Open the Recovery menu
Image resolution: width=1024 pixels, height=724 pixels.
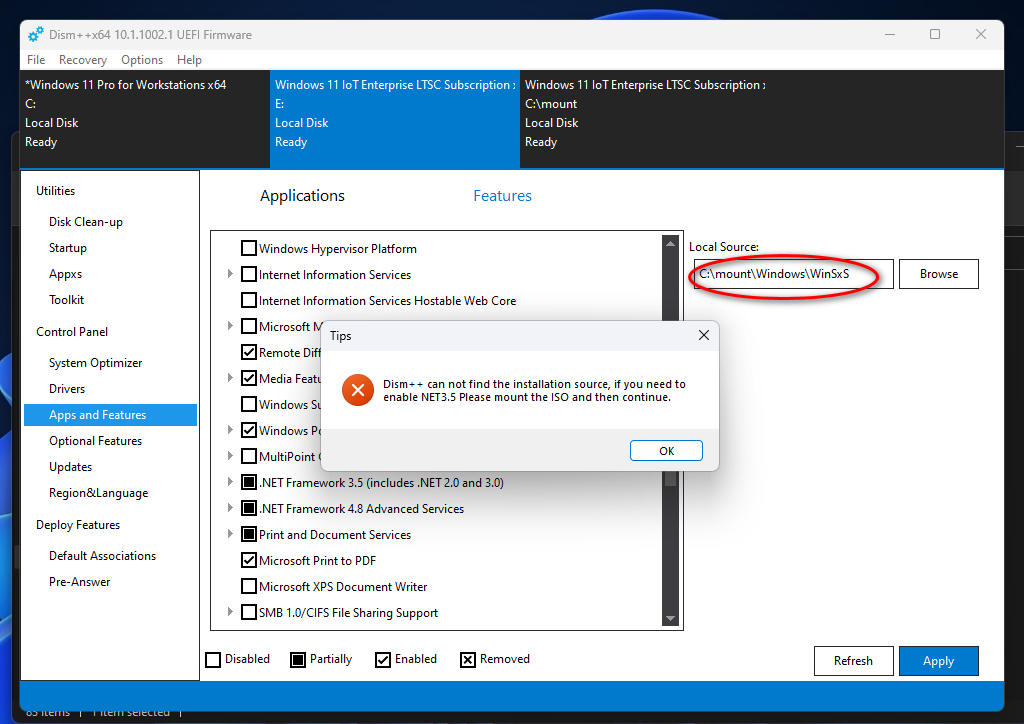coord(83,59)
